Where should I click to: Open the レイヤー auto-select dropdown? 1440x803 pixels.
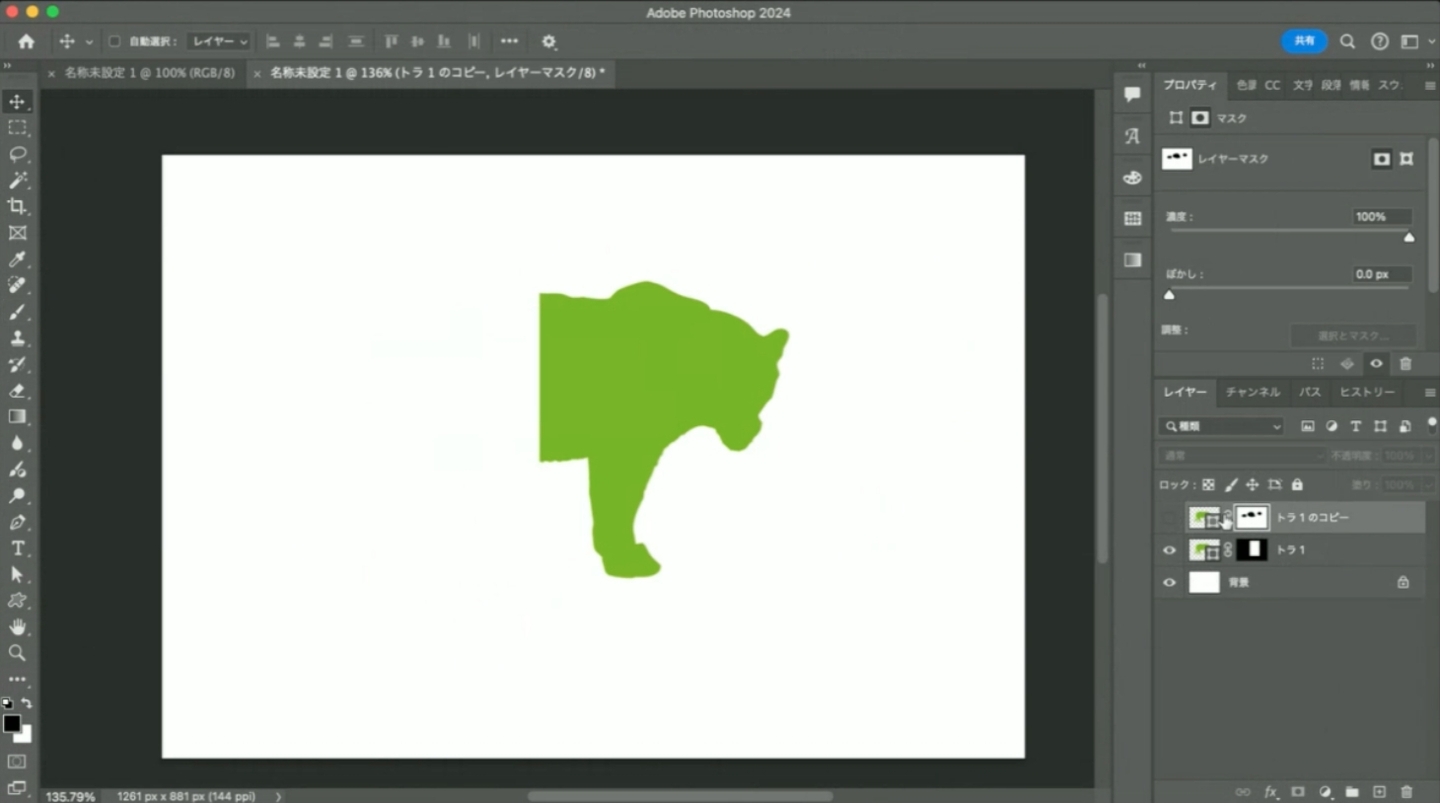click(x=220, y=42)
